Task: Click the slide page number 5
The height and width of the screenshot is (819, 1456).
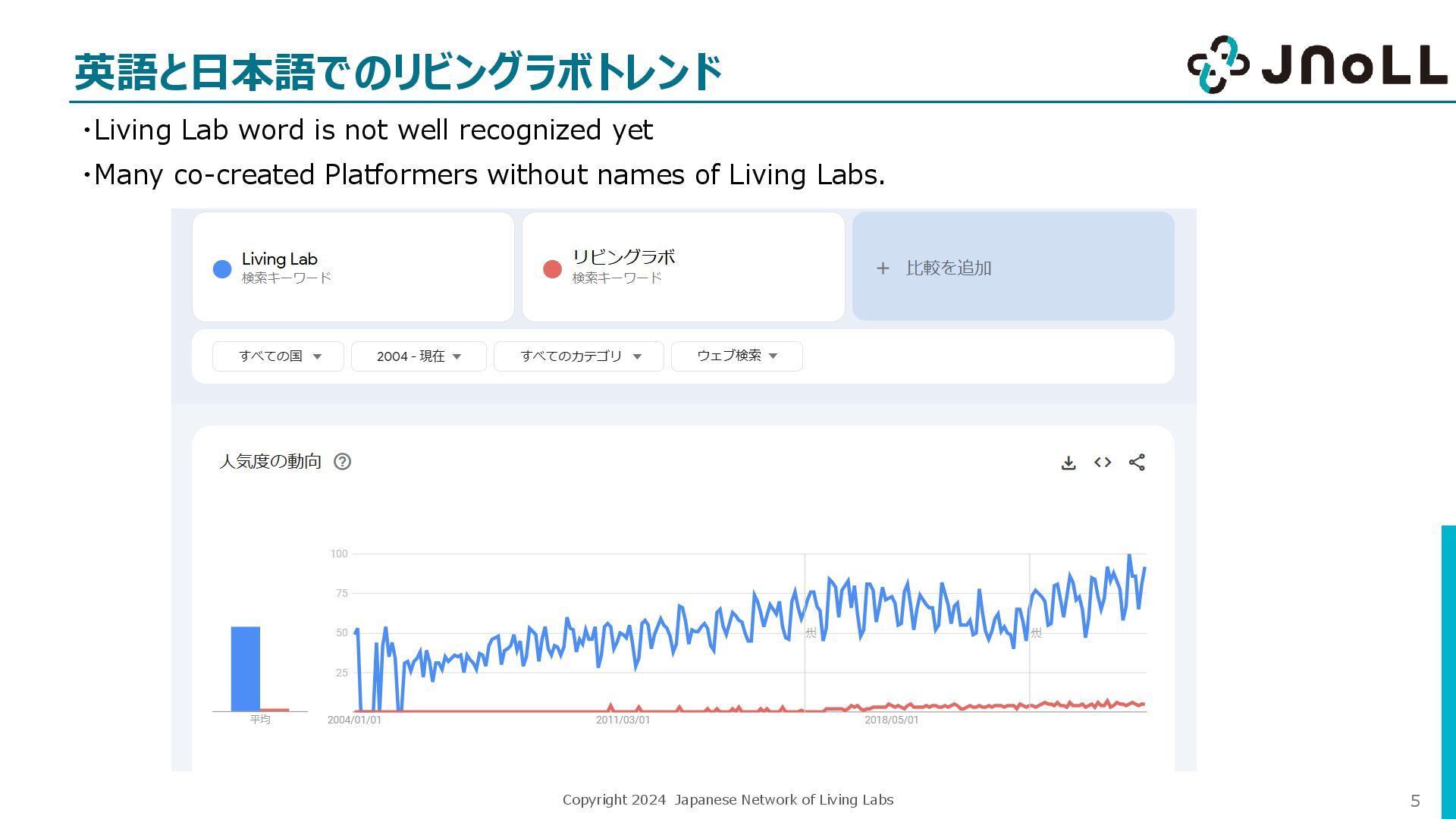Action: click(x=1415, y=802)
